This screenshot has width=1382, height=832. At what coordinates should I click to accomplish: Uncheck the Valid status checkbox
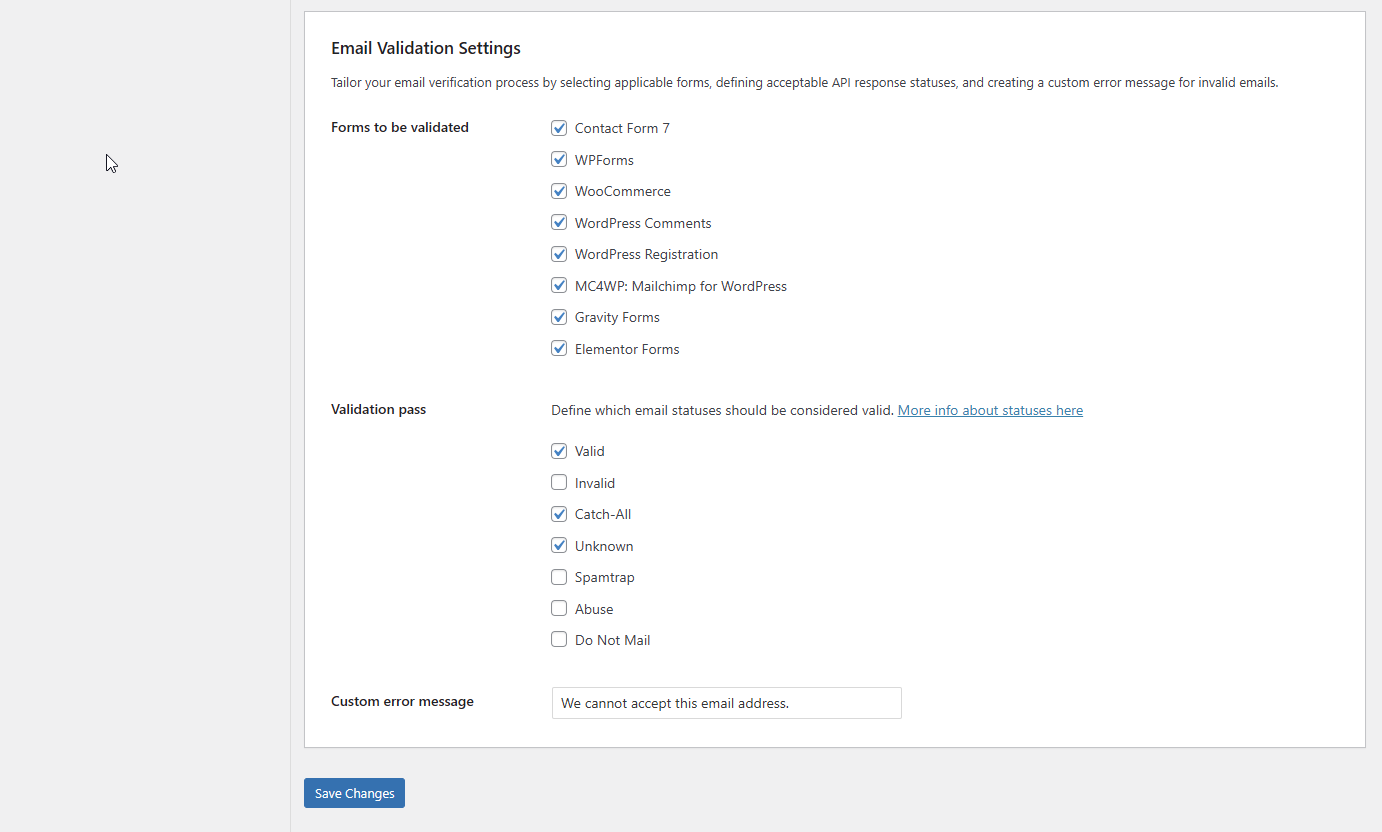pyautogui.click(x=559, y=451)
